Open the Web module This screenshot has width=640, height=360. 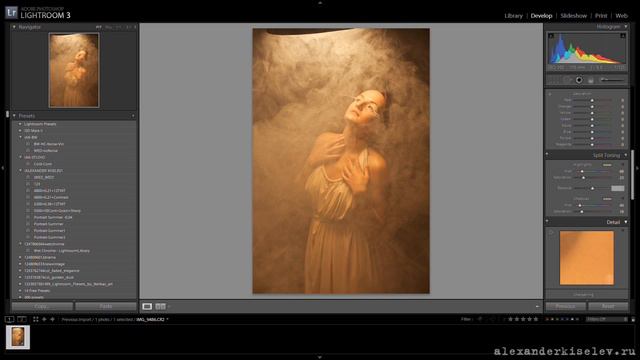[621, 16]
